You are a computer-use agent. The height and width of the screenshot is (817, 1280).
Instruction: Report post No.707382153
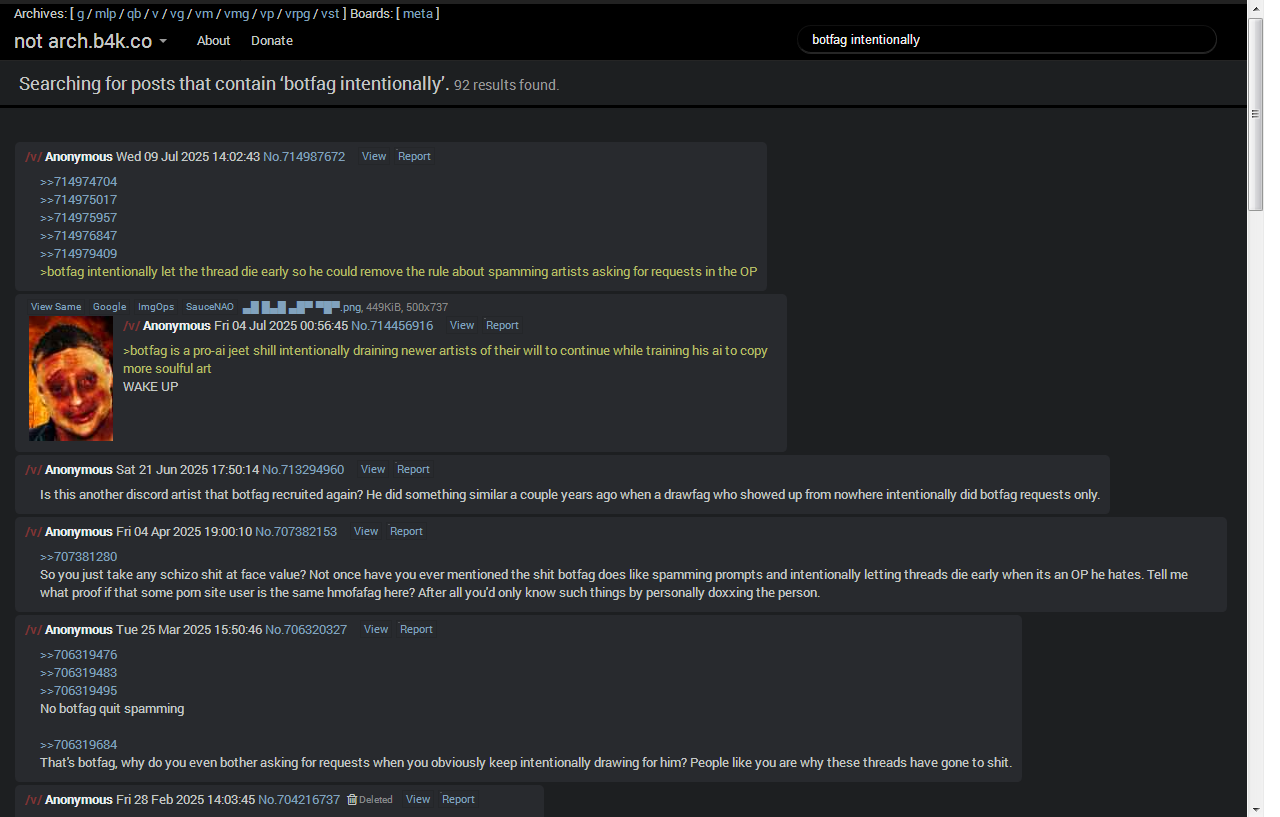tap(406, 531)
